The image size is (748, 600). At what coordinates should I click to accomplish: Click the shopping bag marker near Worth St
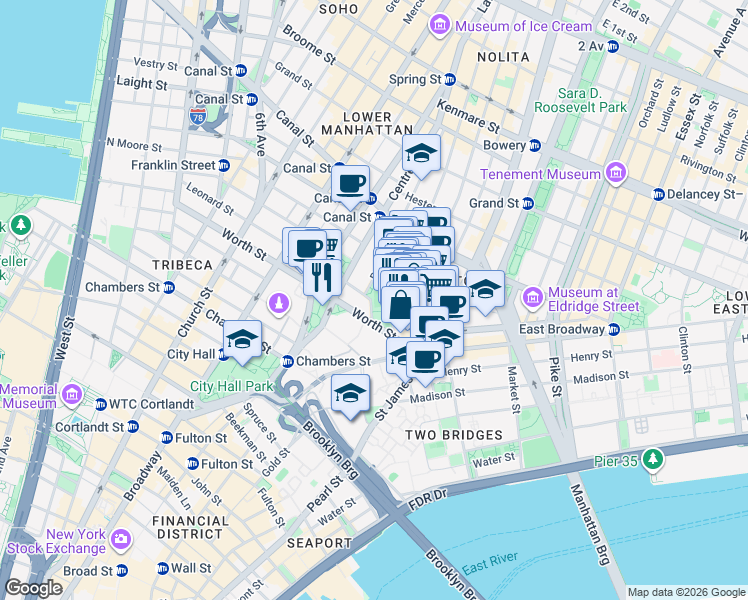coord(401,306)
